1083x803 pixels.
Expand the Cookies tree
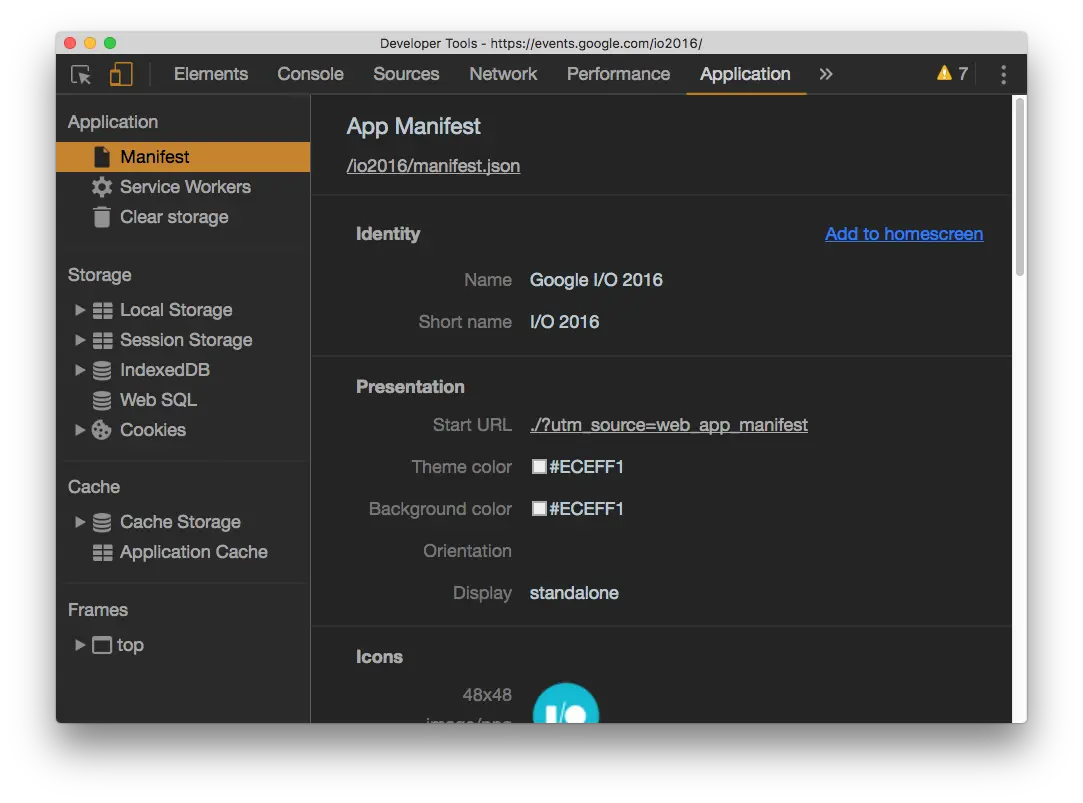(x=79, y=429)
